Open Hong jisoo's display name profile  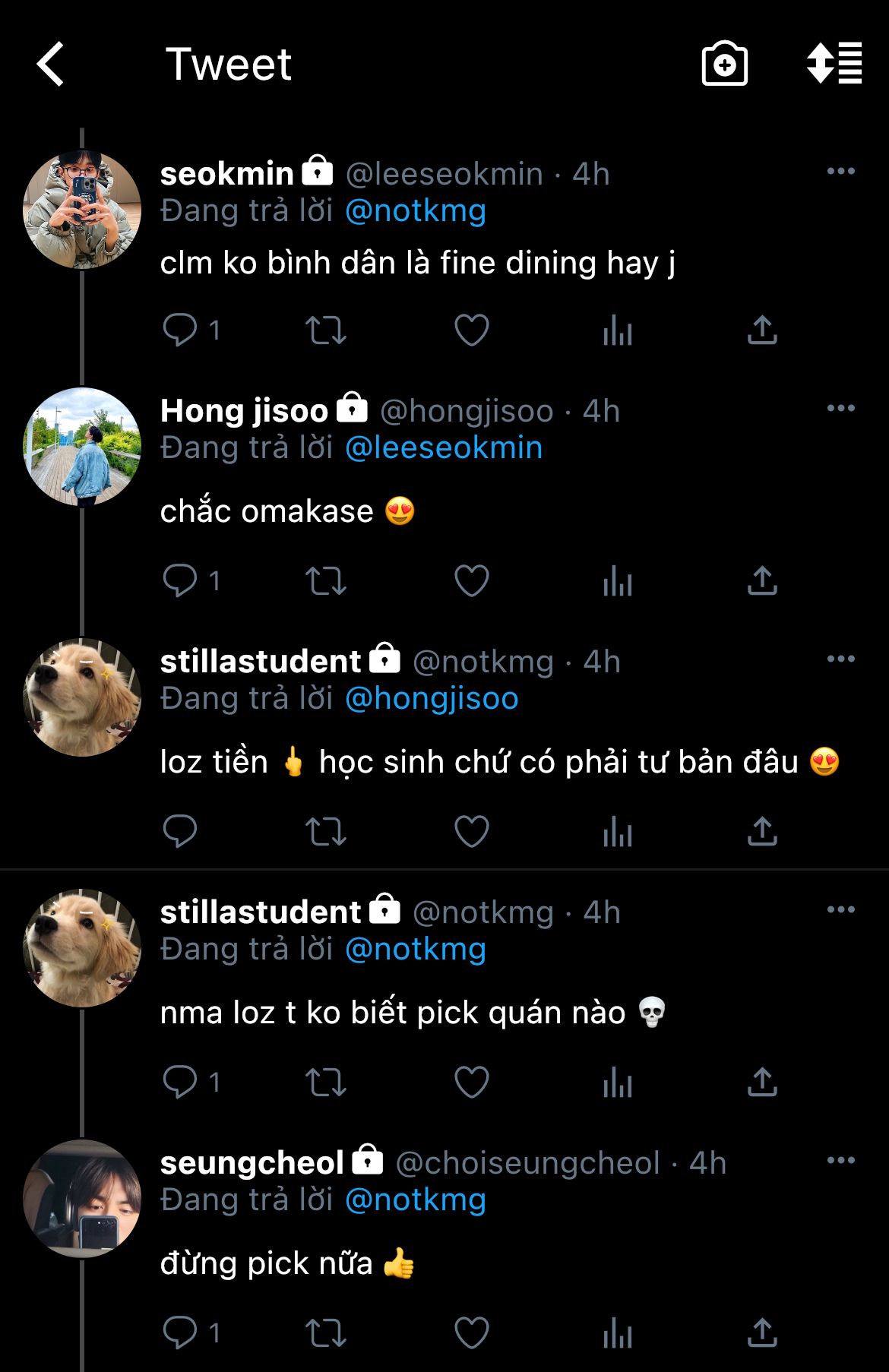click(244, 411)
